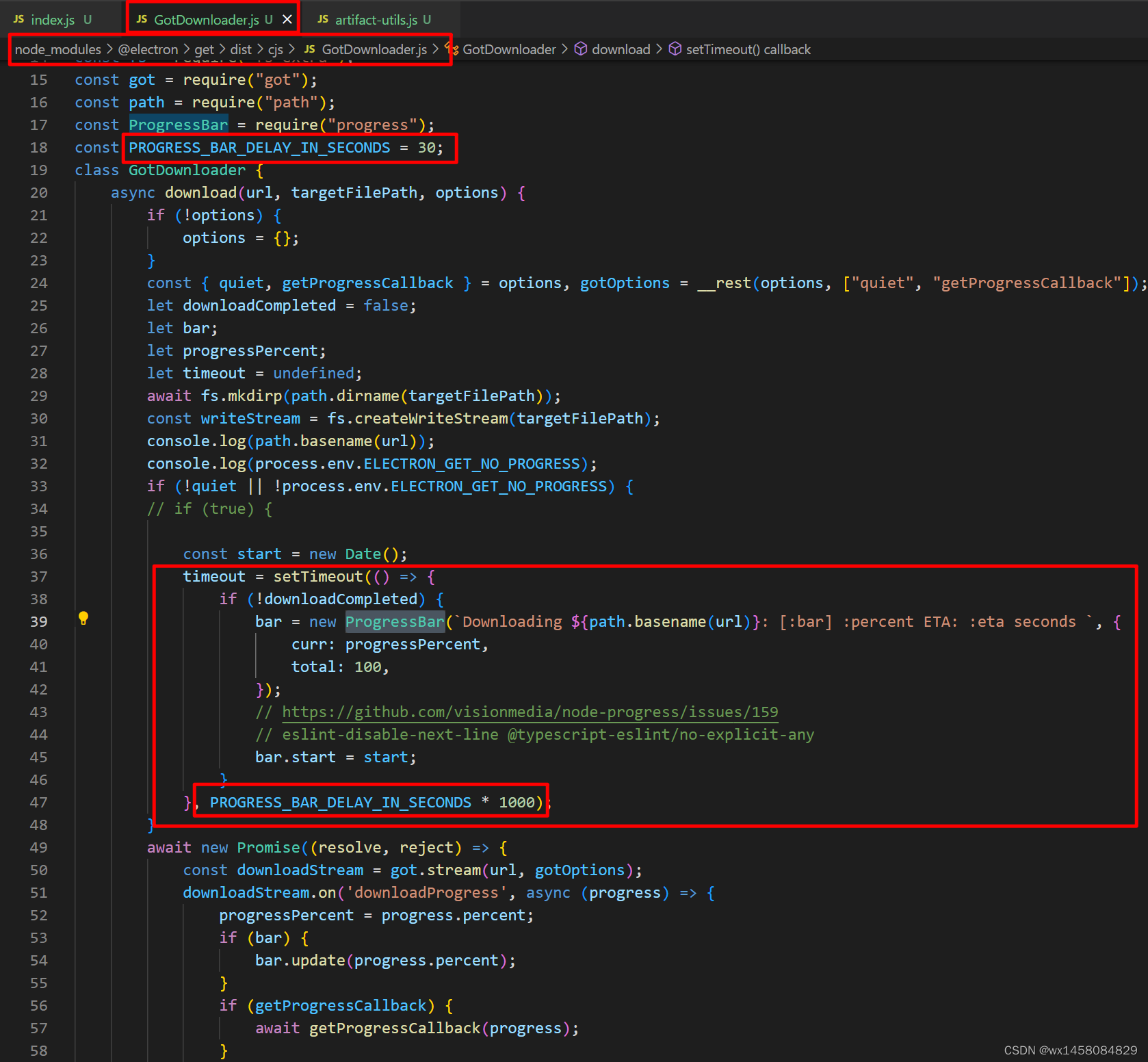Image resolution: width=1148 pixels, height=1062 pixels.
Task: Click 'eslint-disable-next-line' comment on line 44
Action: (390, 735)
